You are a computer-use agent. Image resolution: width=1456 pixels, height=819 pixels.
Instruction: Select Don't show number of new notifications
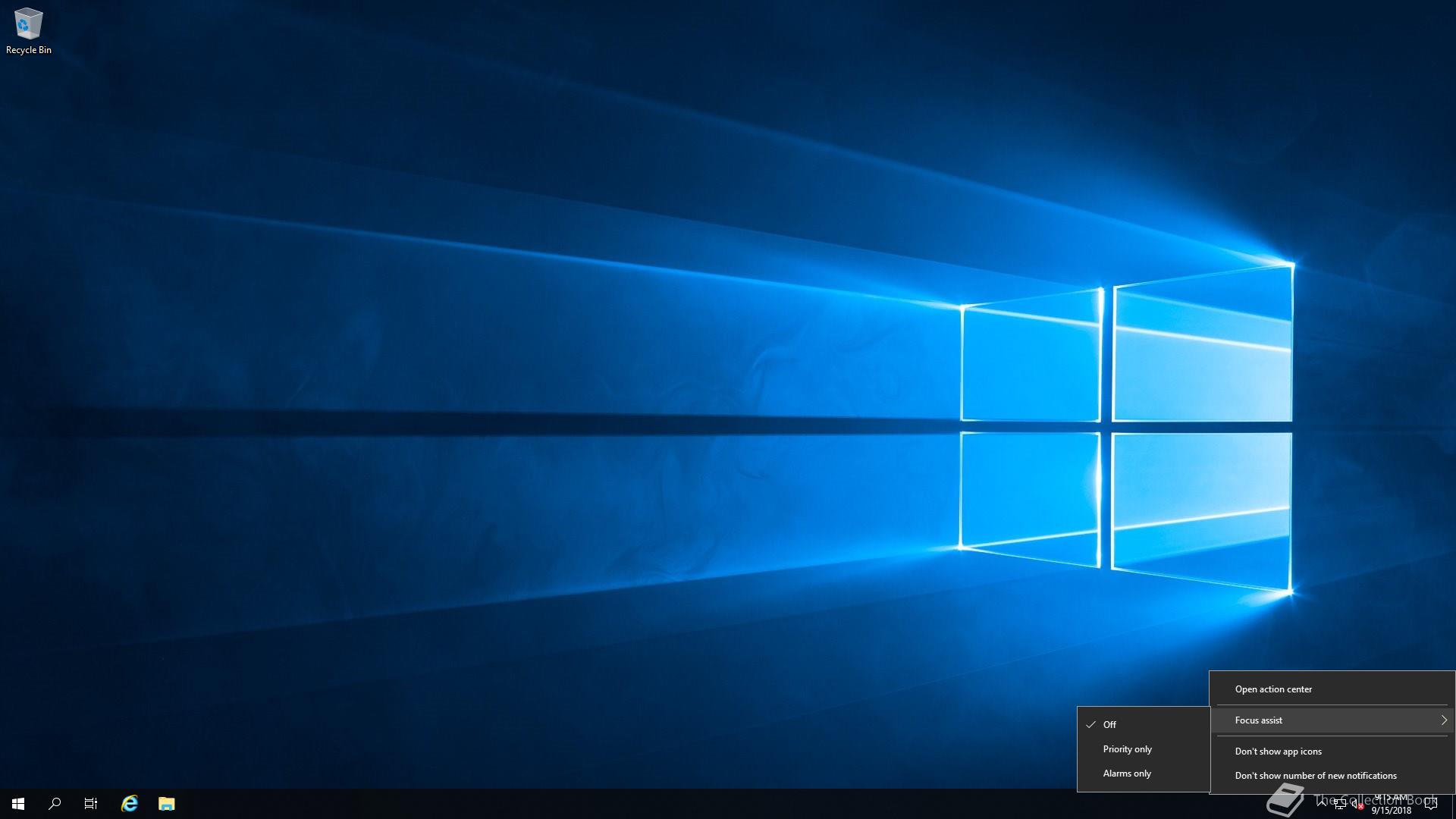point(1332,776)
